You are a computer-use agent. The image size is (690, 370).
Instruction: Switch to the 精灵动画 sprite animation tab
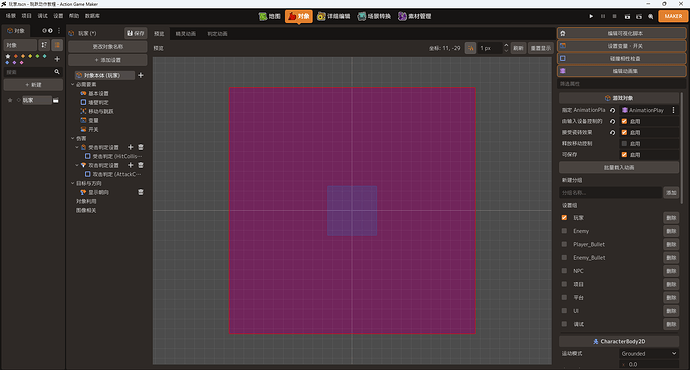click(x=186, y=34)
